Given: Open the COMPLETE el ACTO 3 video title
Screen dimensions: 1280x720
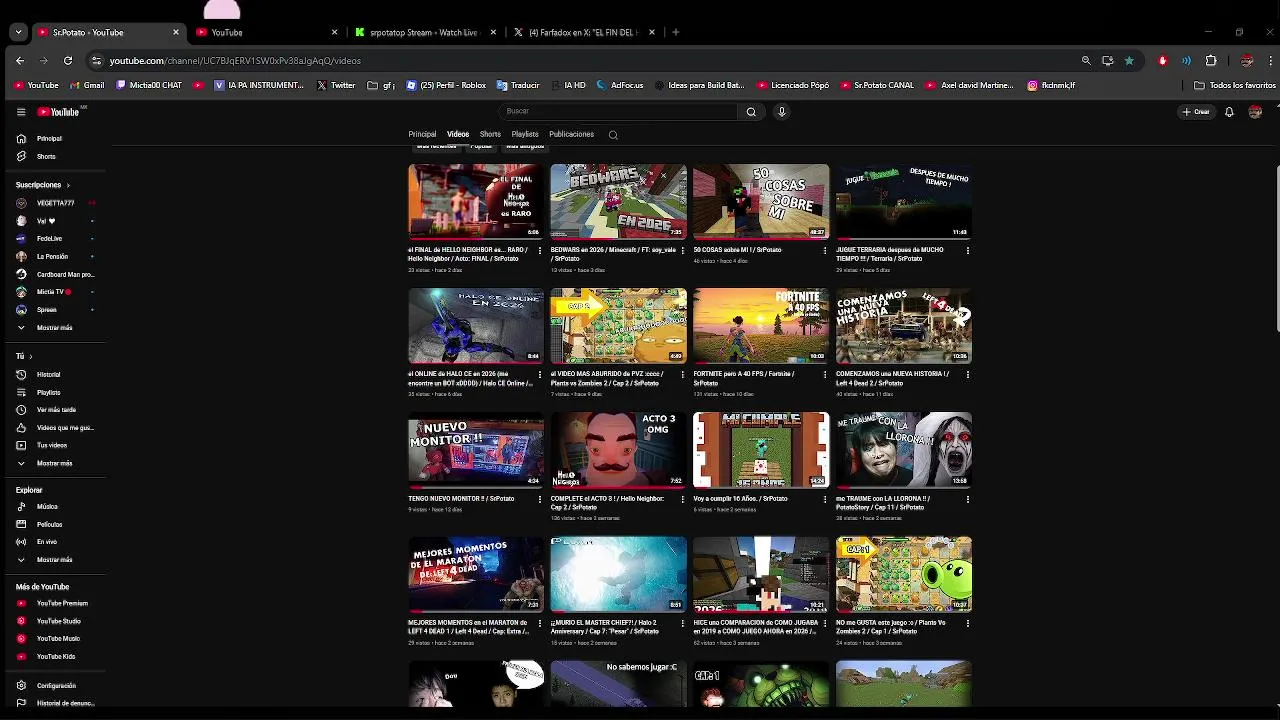Looking at the screenshot, I should pyautogui.click(x=607, y=503).
